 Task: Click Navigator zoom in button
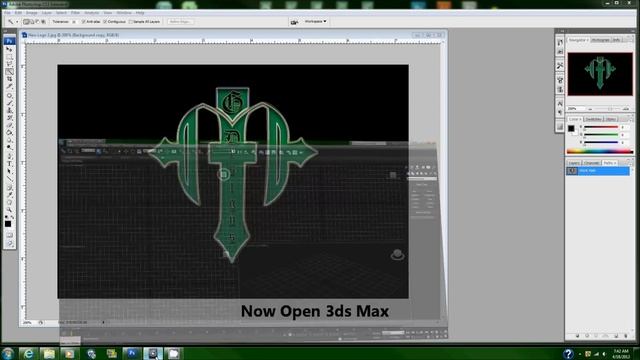(626, 109)
